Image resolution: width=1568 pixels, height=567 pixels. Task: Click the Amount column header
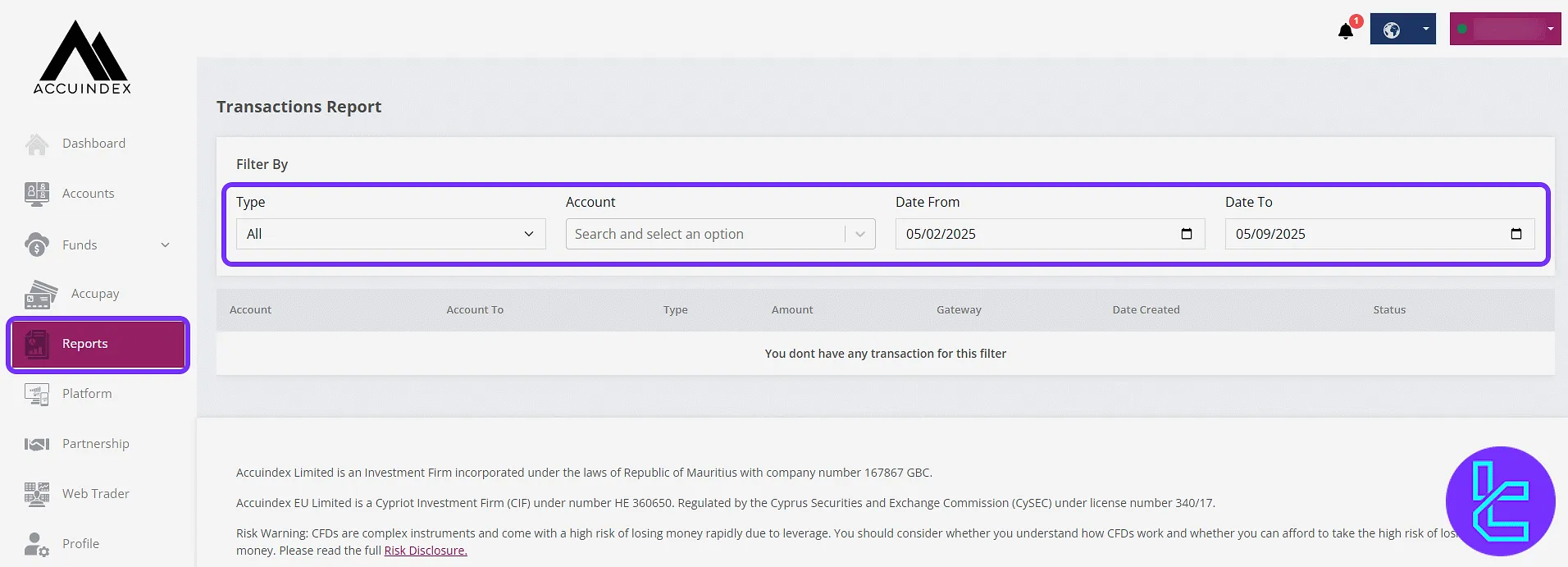(x=792, y=310)
